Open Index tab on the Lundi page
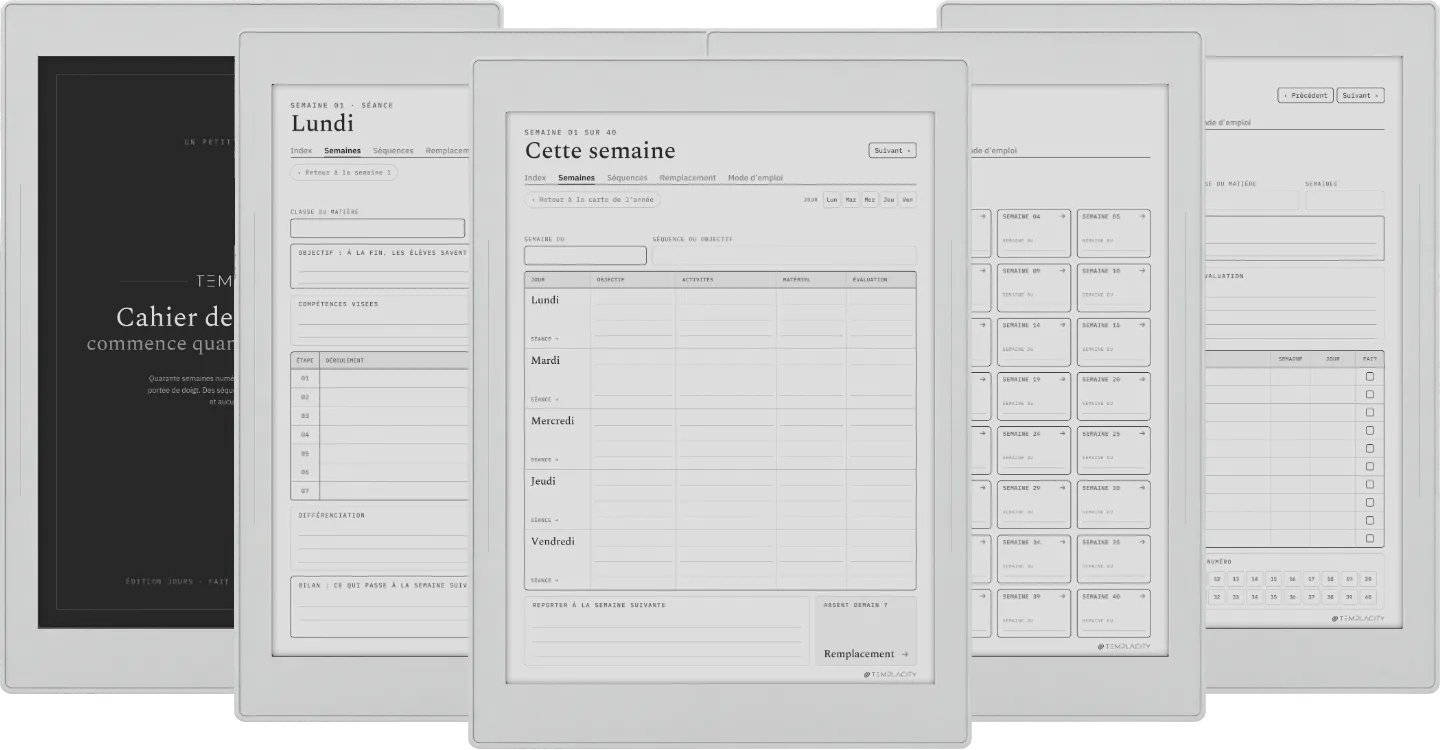 (301, 151)
